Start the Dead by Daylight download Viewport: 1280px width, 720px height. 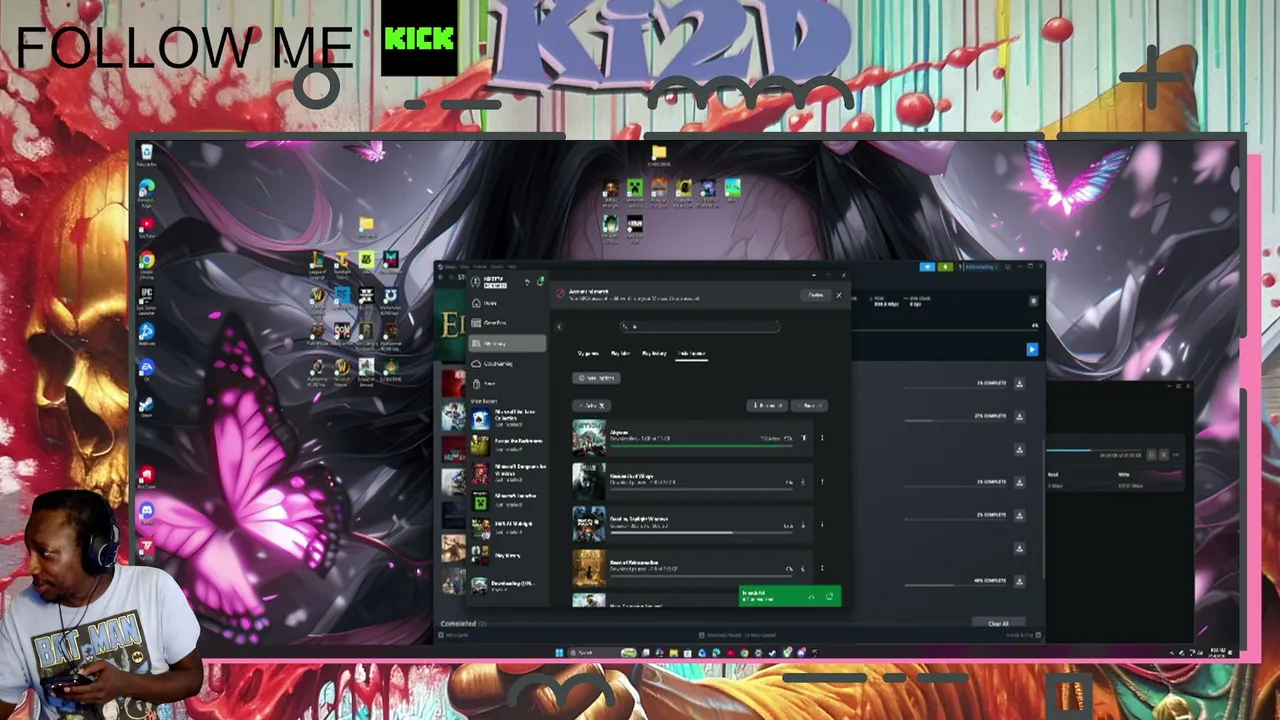tap(803, 525)
